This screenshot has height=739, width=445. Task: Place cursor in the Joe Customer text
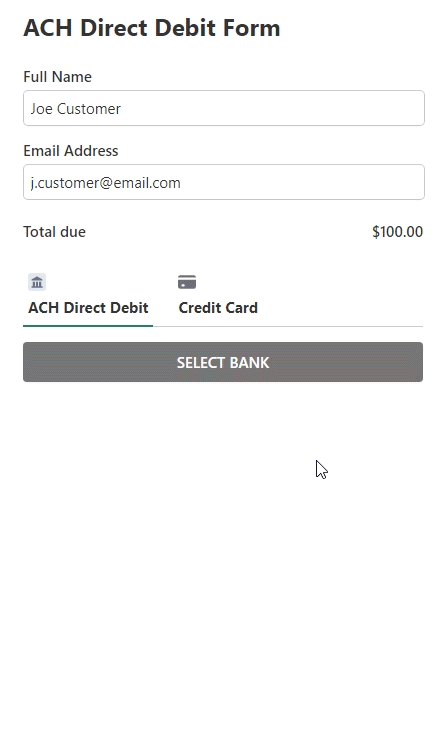[x=75, y=108]
